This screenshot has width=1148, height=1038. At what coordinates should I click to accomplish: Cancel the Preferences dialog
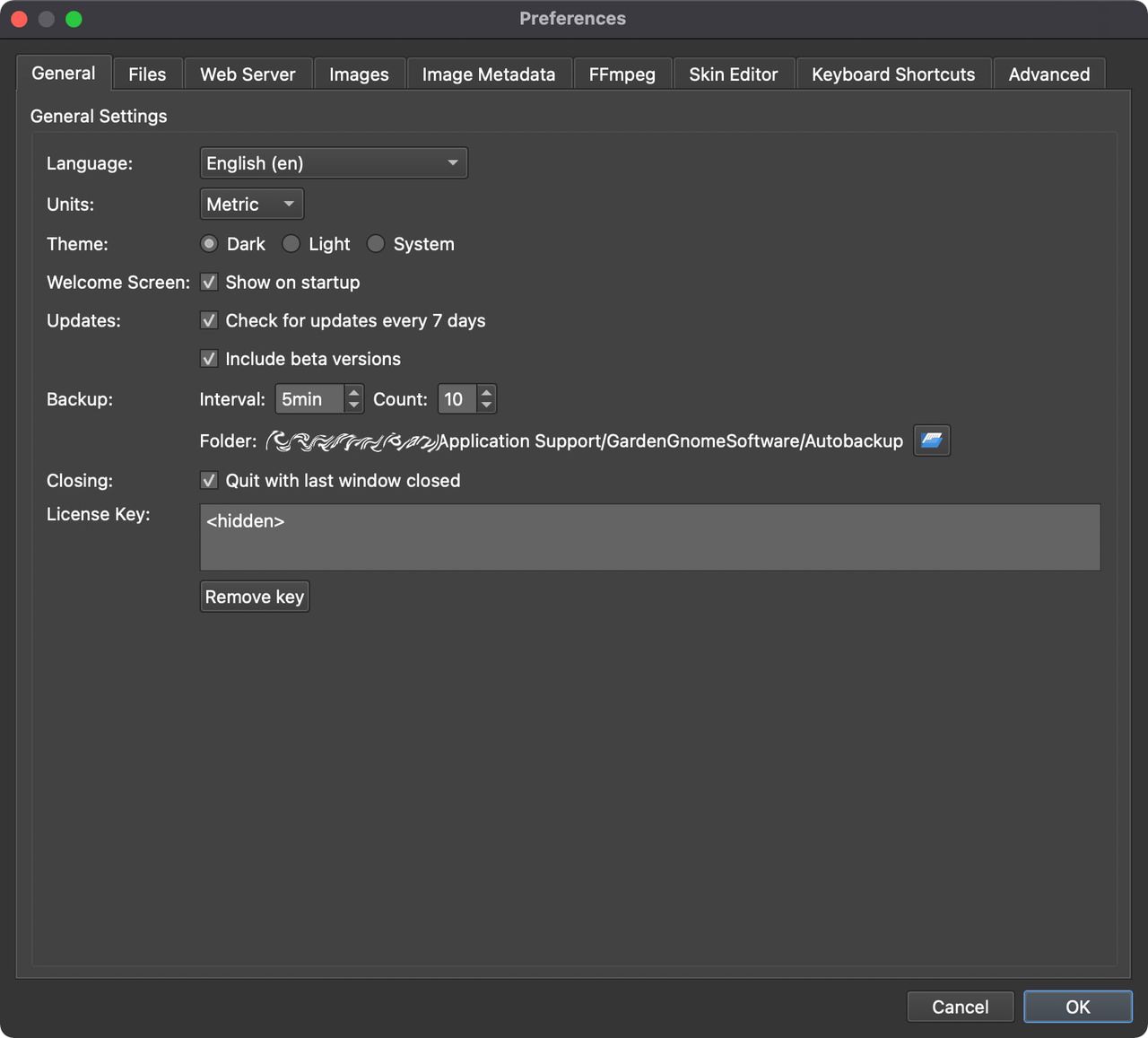point(960,1007)
